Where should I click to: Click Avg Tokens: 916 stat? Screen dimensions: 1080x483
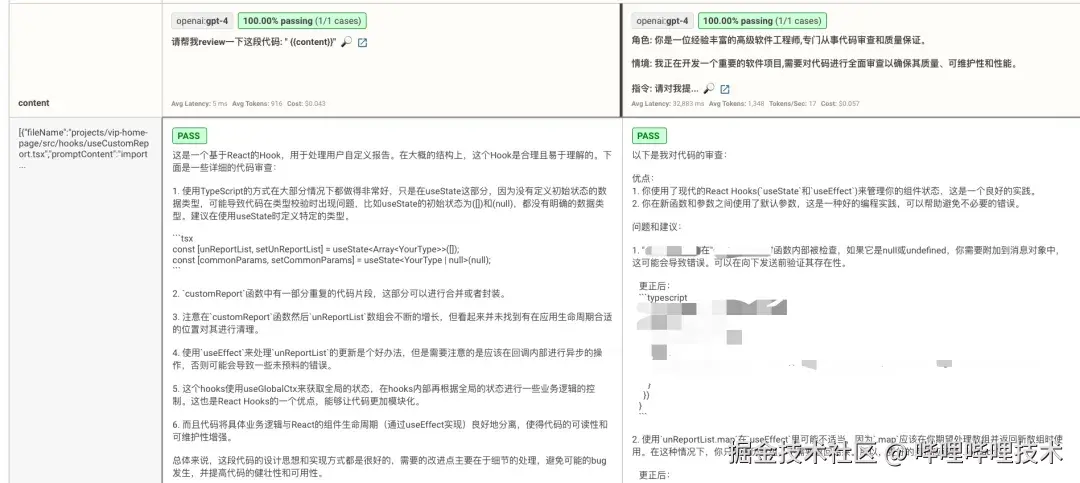(x=258, y=103)
